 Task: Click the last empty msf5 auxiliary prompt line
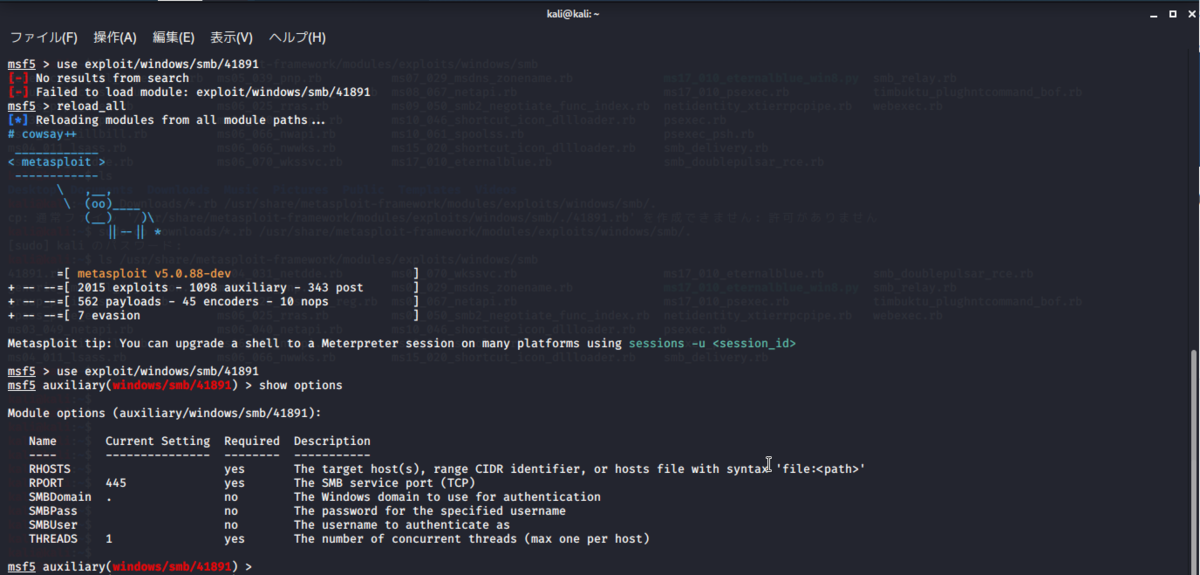click(x=130, y=567)
